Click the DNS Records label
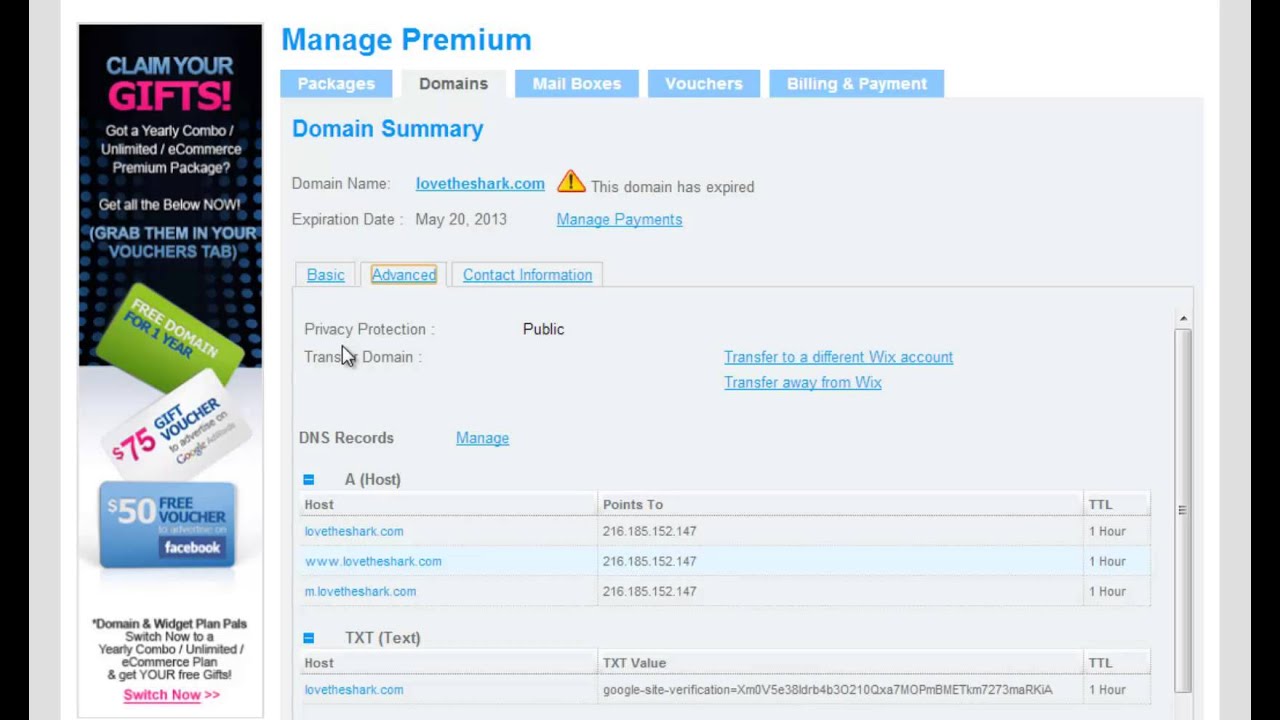Screen dimensions: 1280x720 tap(346, 438)
